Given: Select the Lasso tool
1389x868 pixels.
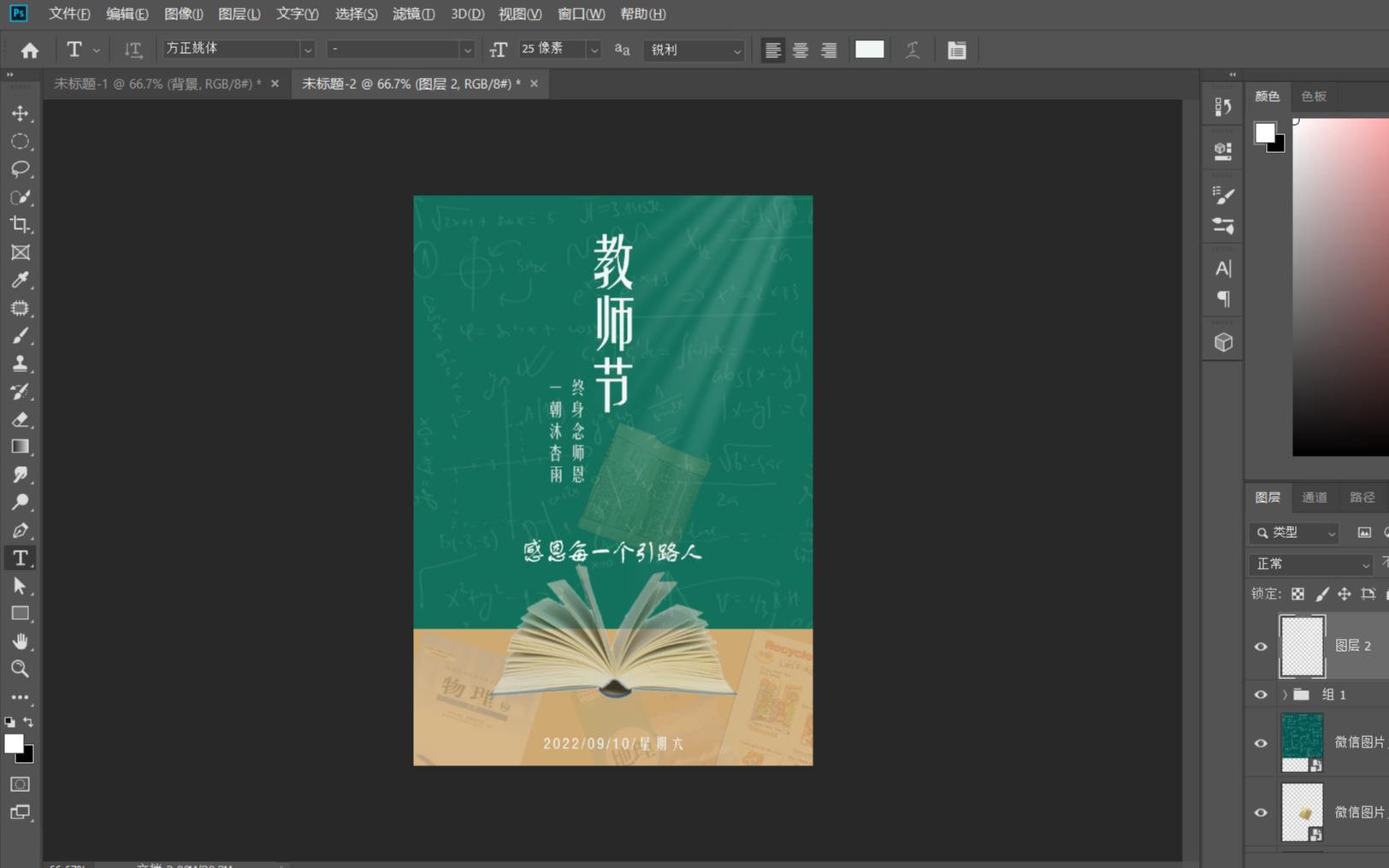Looking at the screenshot, I should [20, 168].
